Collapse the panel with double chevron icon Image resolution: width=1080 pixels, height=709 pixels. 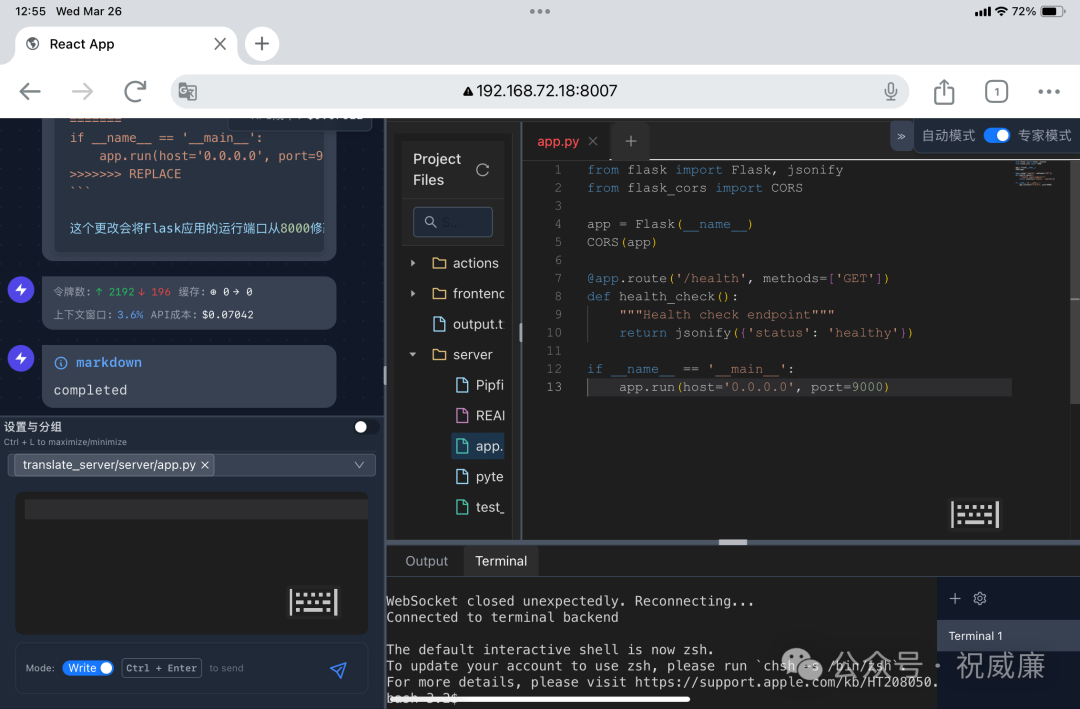[901, 136]
